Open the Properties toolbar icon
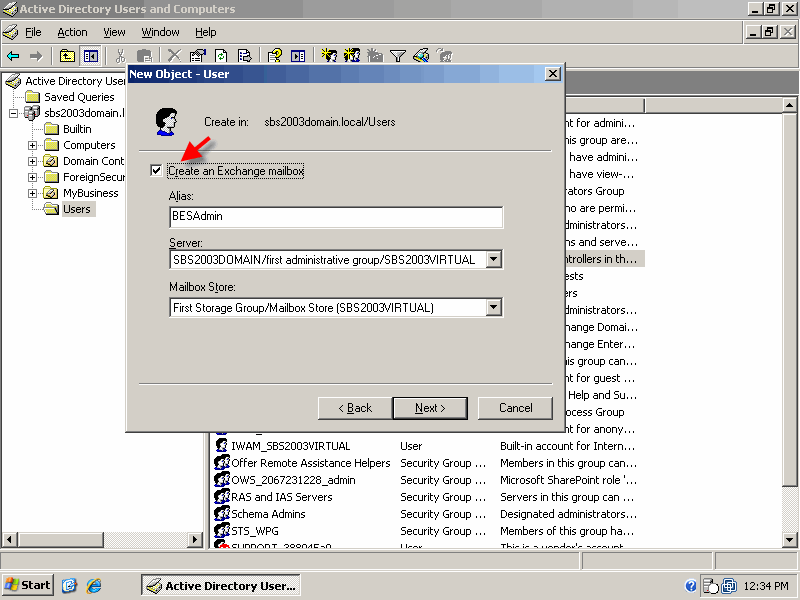 point(197,56)
